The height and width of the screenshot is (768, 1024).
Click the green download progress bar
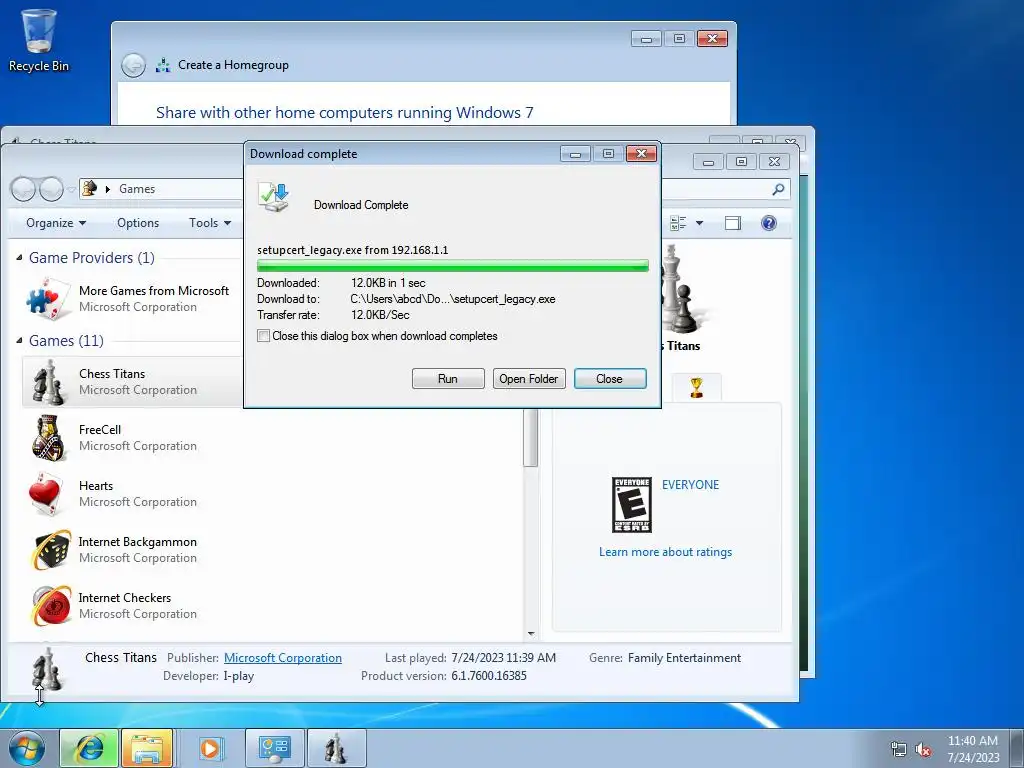tap(453, 266)
